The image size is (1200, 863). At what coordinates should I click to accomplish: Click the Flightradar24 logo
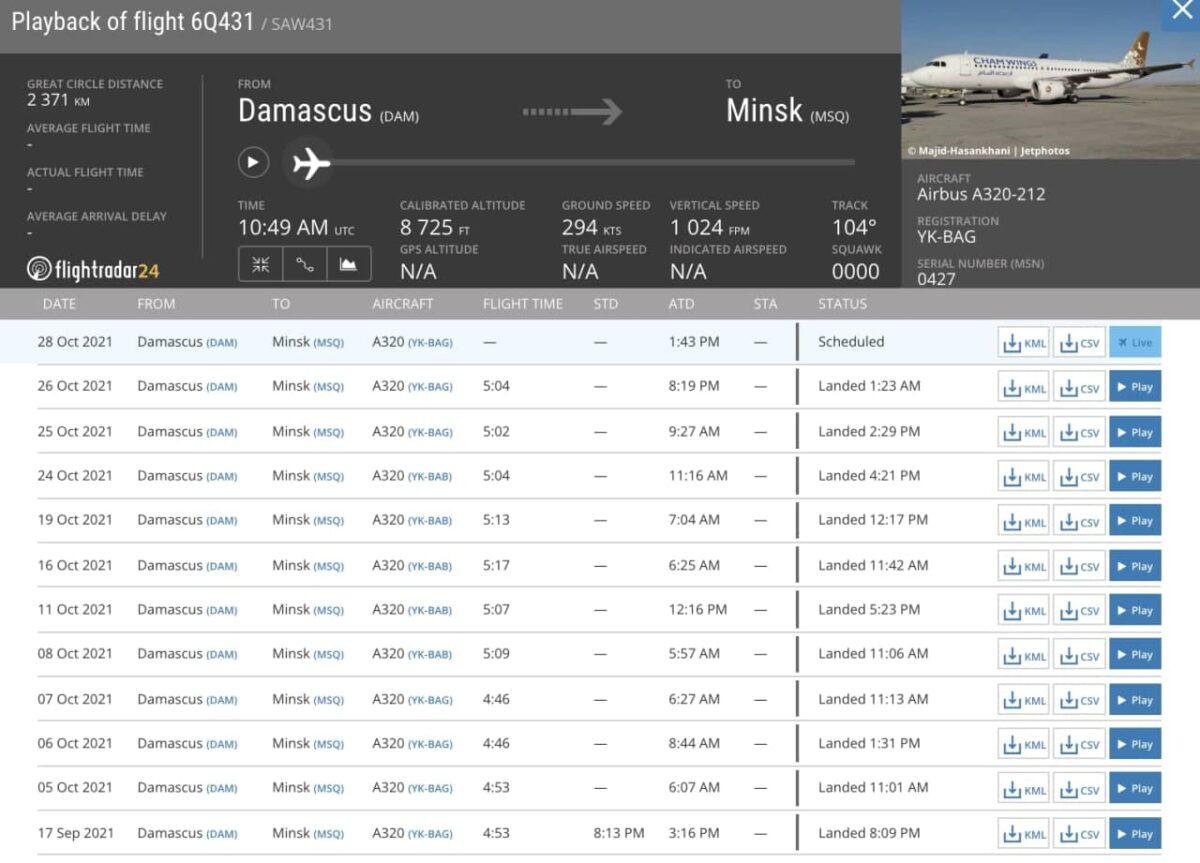tap(93, 269)
